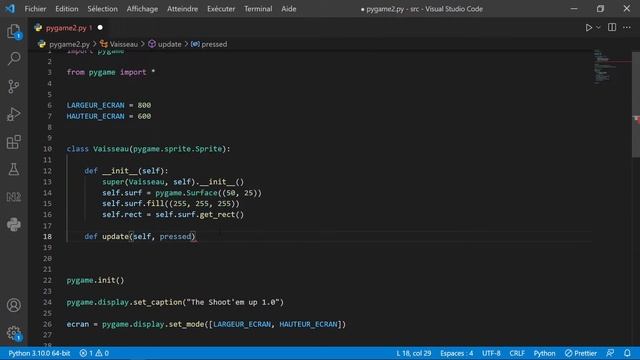
Task: Show errors and warnings count in status bar
Action: 94,353
